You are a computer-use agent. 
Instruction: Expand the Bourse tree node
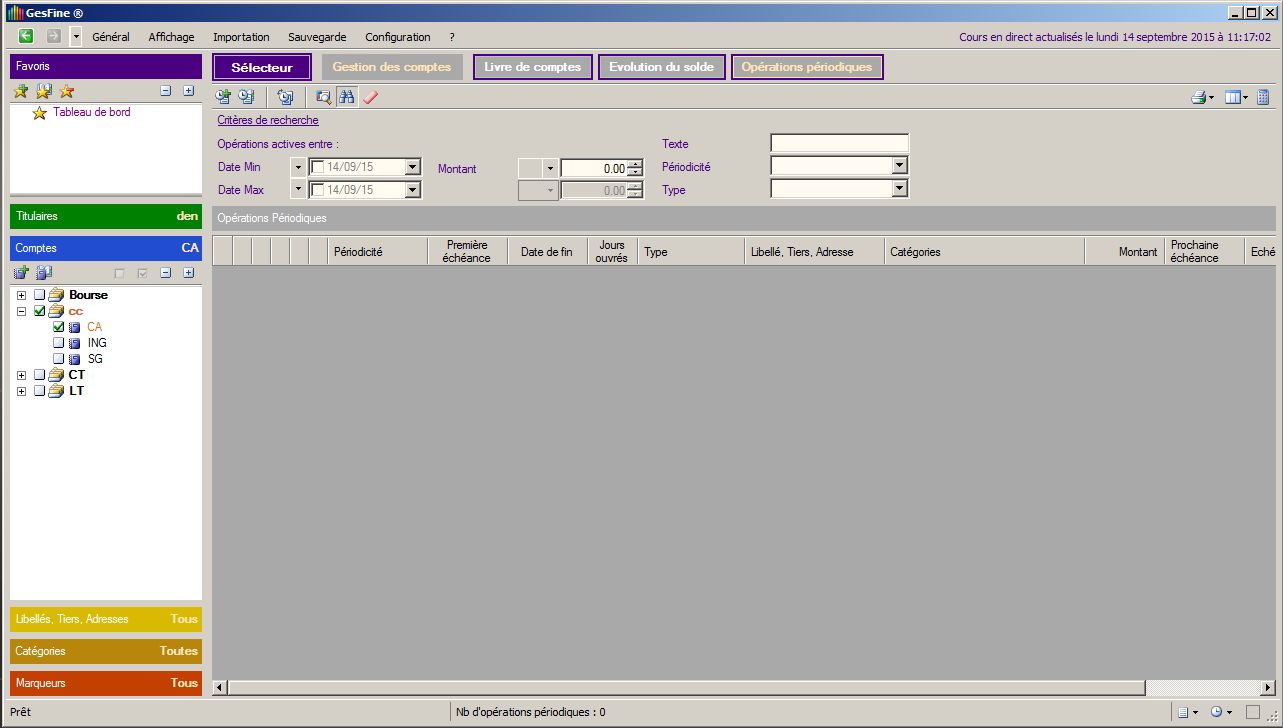click(x=21, y=295)
